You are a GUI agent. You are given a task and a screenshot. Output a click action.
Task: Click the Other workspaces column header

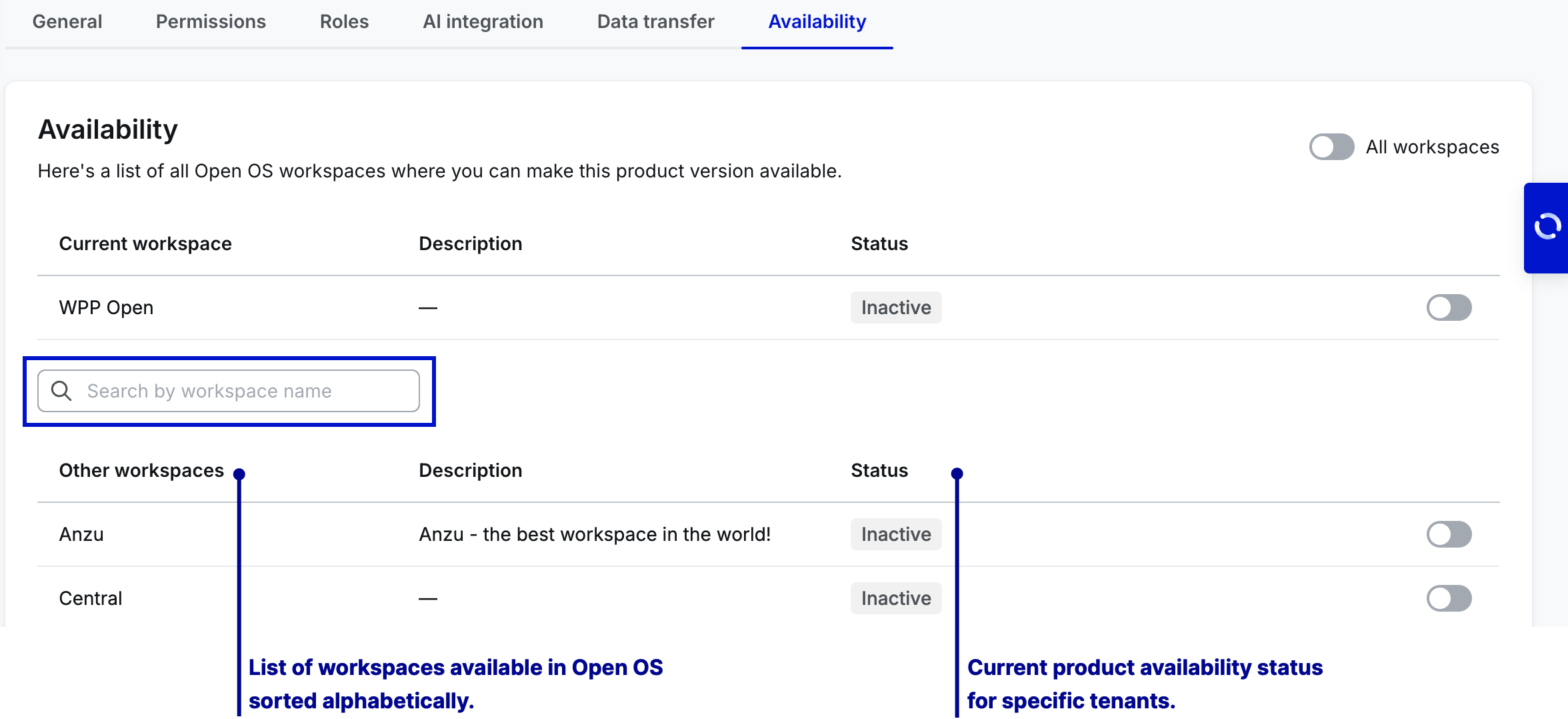141,471
